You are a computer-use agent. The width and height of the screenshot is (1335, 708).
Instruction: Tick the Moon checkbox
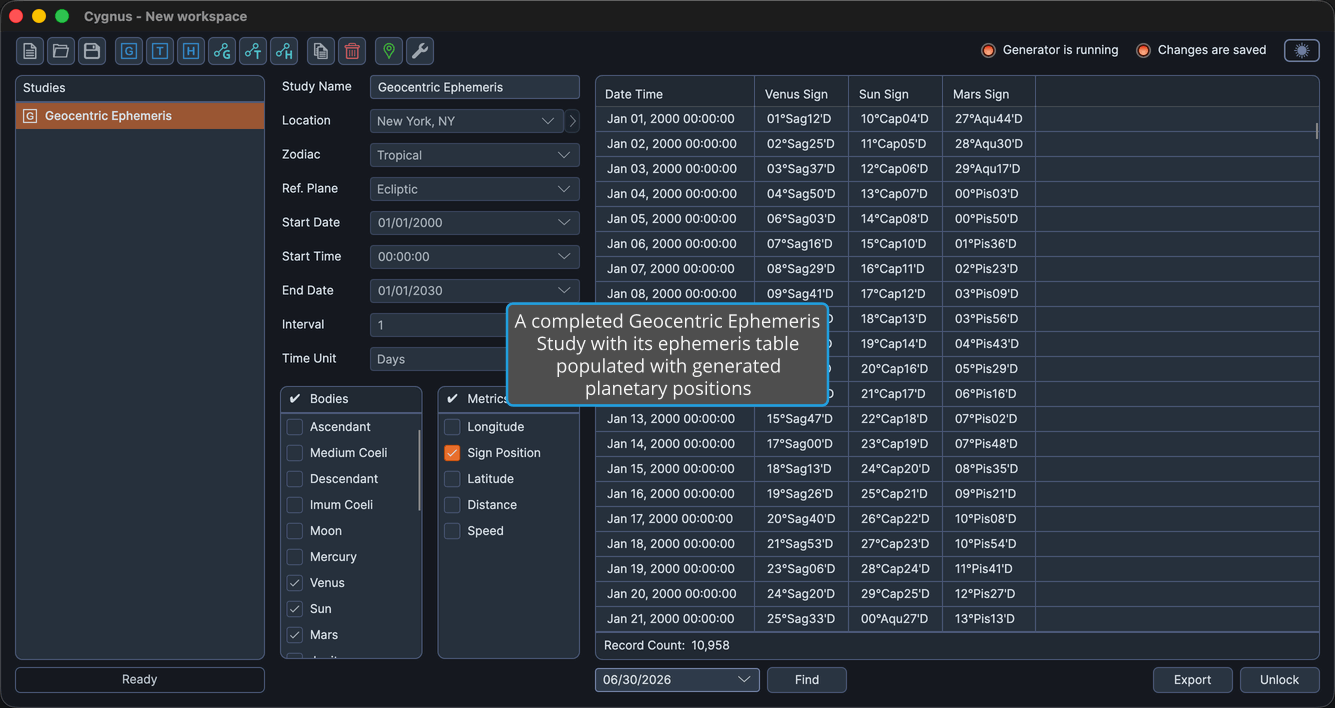(x=295, y=531)
